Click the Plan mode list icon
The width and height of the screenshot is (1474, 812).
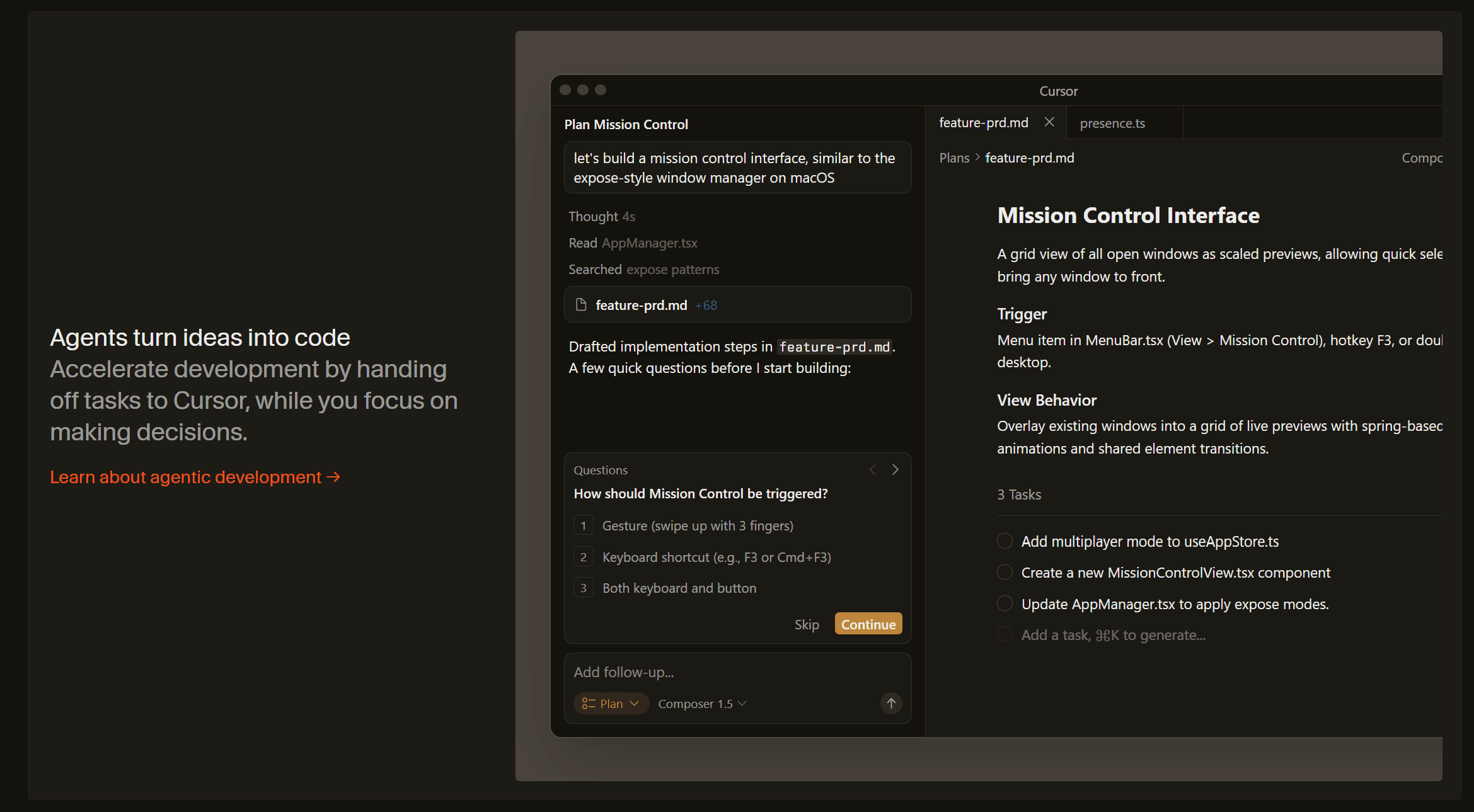pyautogui.click(x=589, y=703)
